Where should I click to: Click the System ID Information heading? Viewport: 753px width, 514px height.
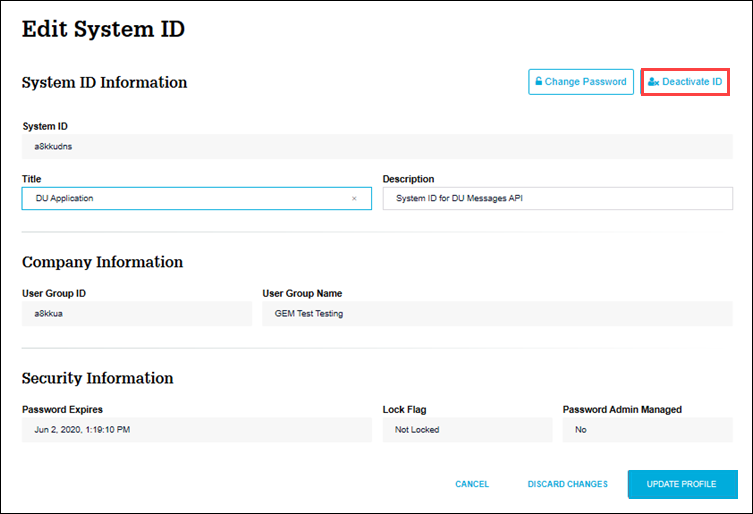click(104, 83)
